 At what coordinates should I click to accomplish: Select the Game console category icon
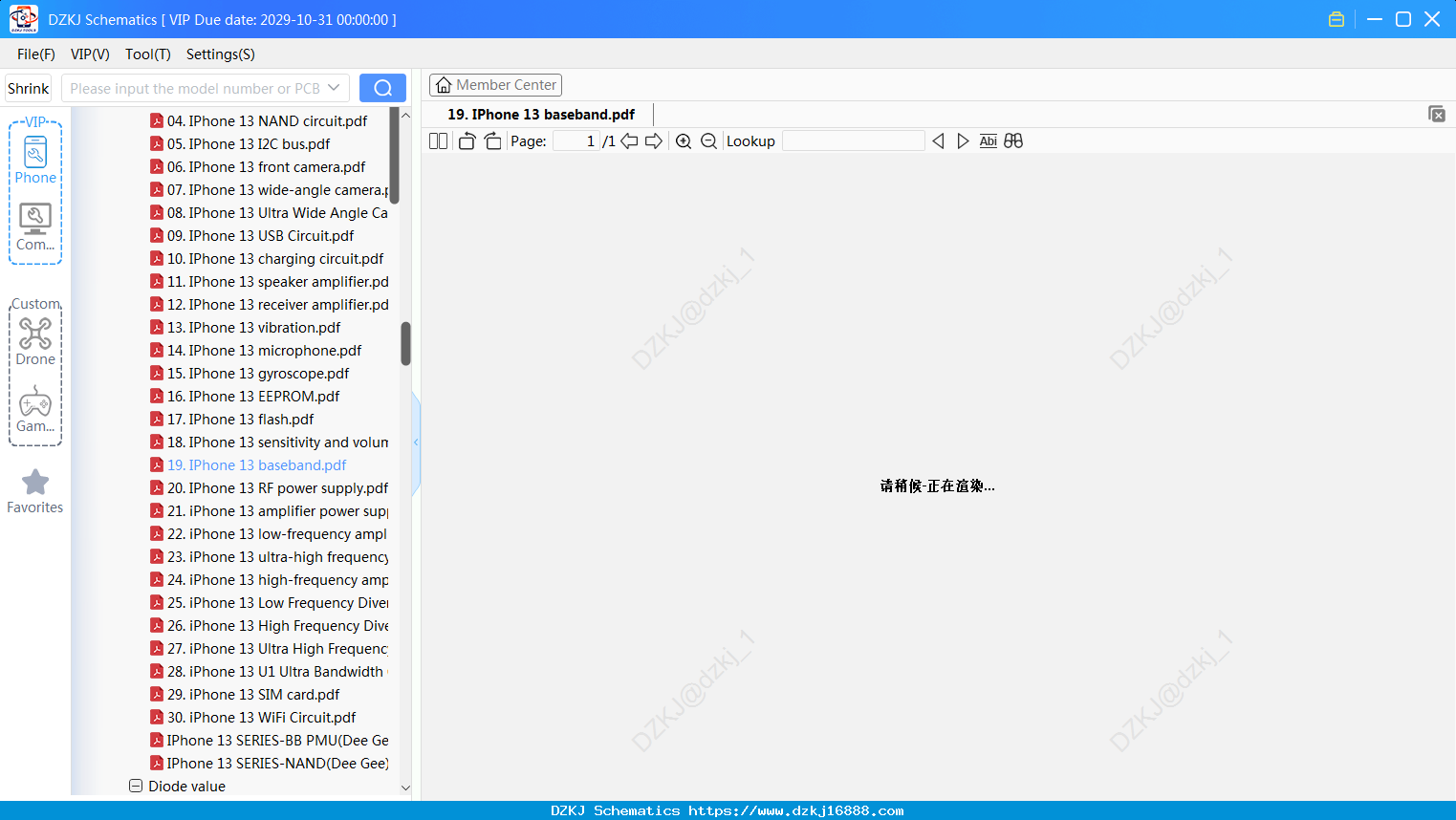click(35, 409)
